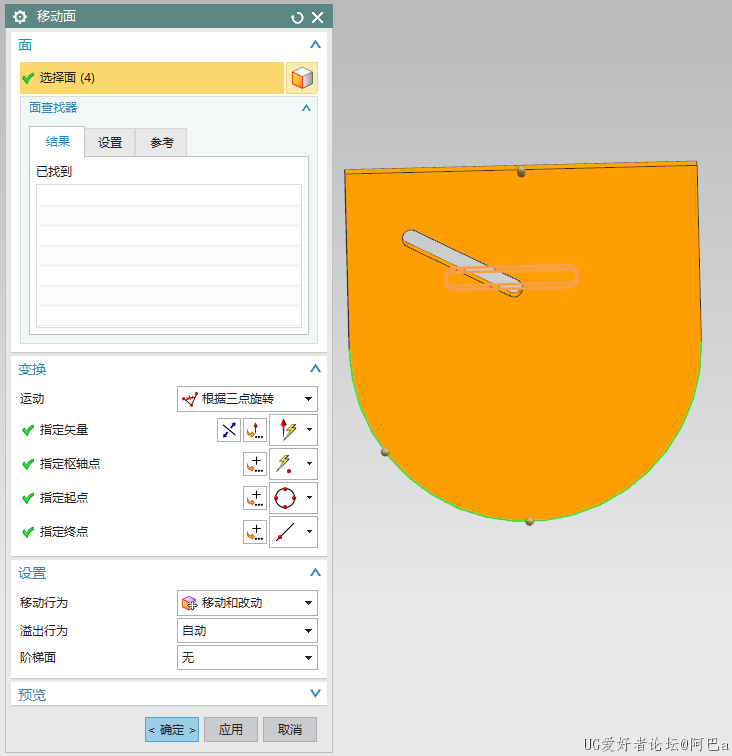
Task: Click the reverse vector direction icon
Action: tap(230, 430)
